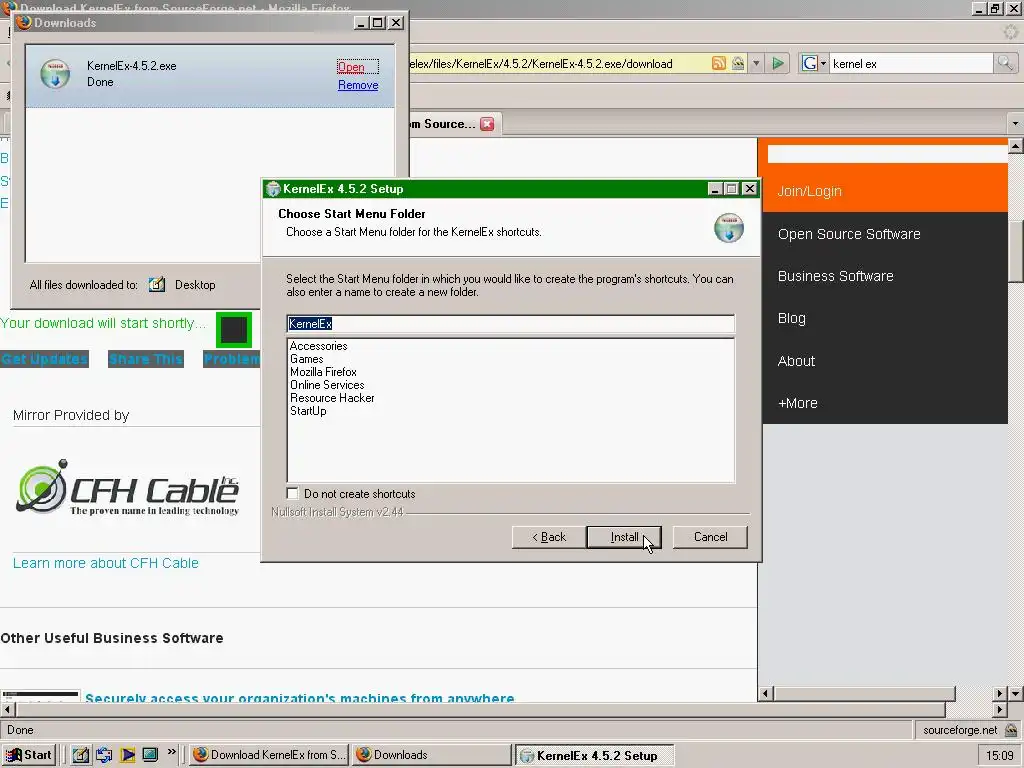Viewport: 1024px width, 768px height.
Task: Click the Start button on taskbar
Action: click(x=29, y=755)
